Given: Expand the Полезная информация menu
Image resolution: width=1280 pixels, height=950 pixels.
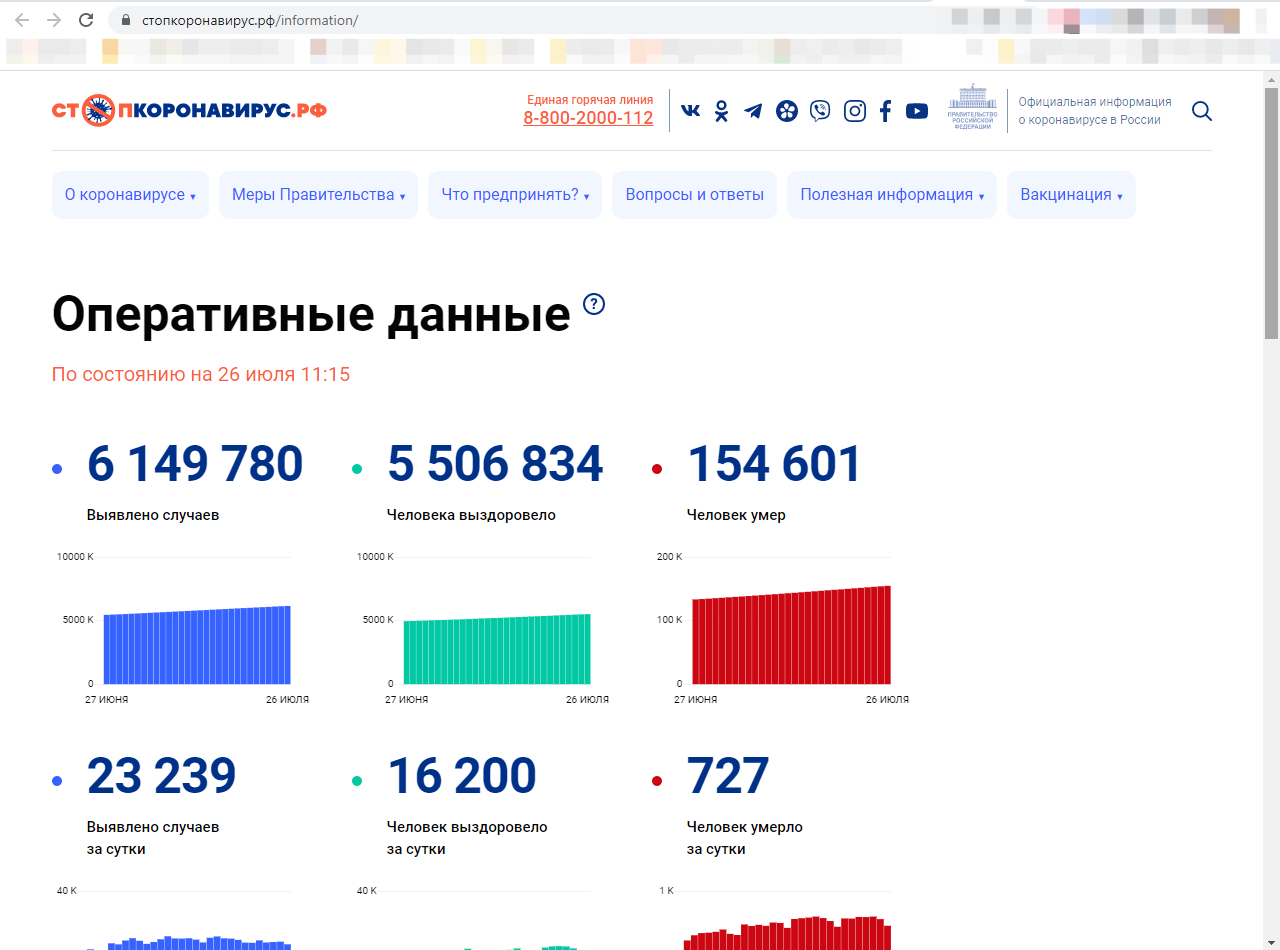Looking at the screenshot, I should pyautogui.click(x=892, y=195).
